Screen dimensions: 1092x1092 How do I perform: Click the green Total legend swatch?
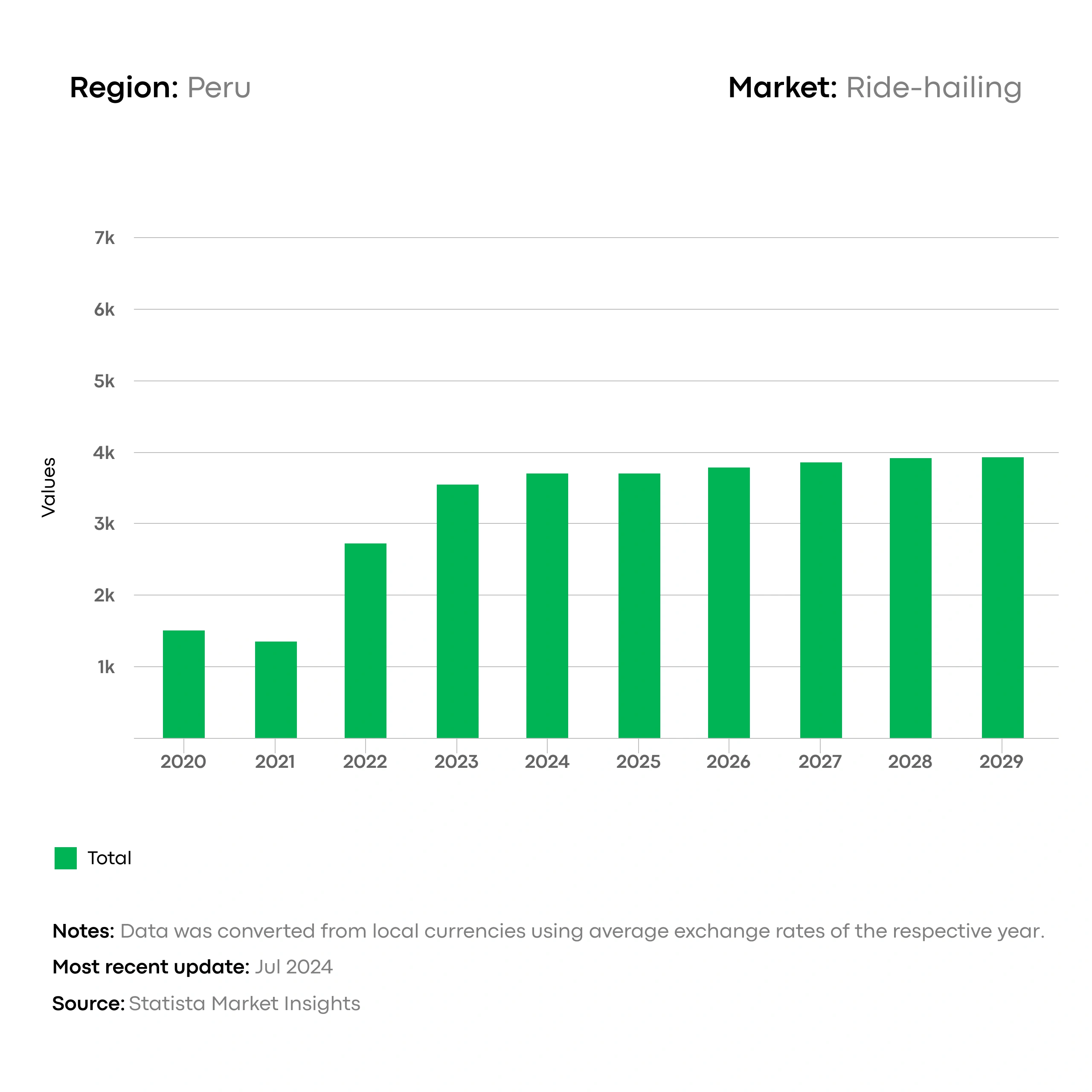66,858
